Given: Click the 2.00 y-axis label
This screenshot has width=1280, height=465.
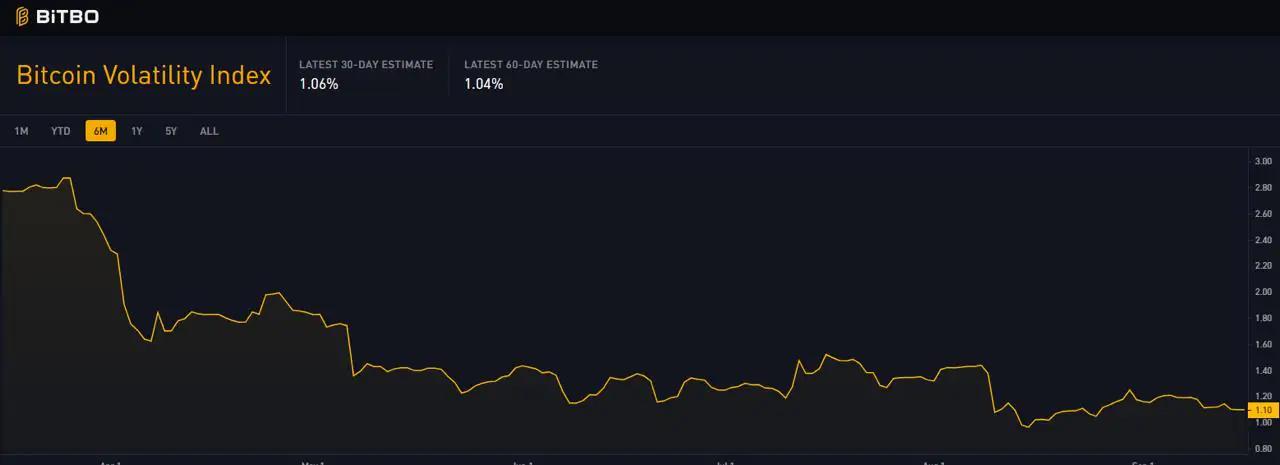Looking at the screenshot, I should click(x=1263, y=292).
